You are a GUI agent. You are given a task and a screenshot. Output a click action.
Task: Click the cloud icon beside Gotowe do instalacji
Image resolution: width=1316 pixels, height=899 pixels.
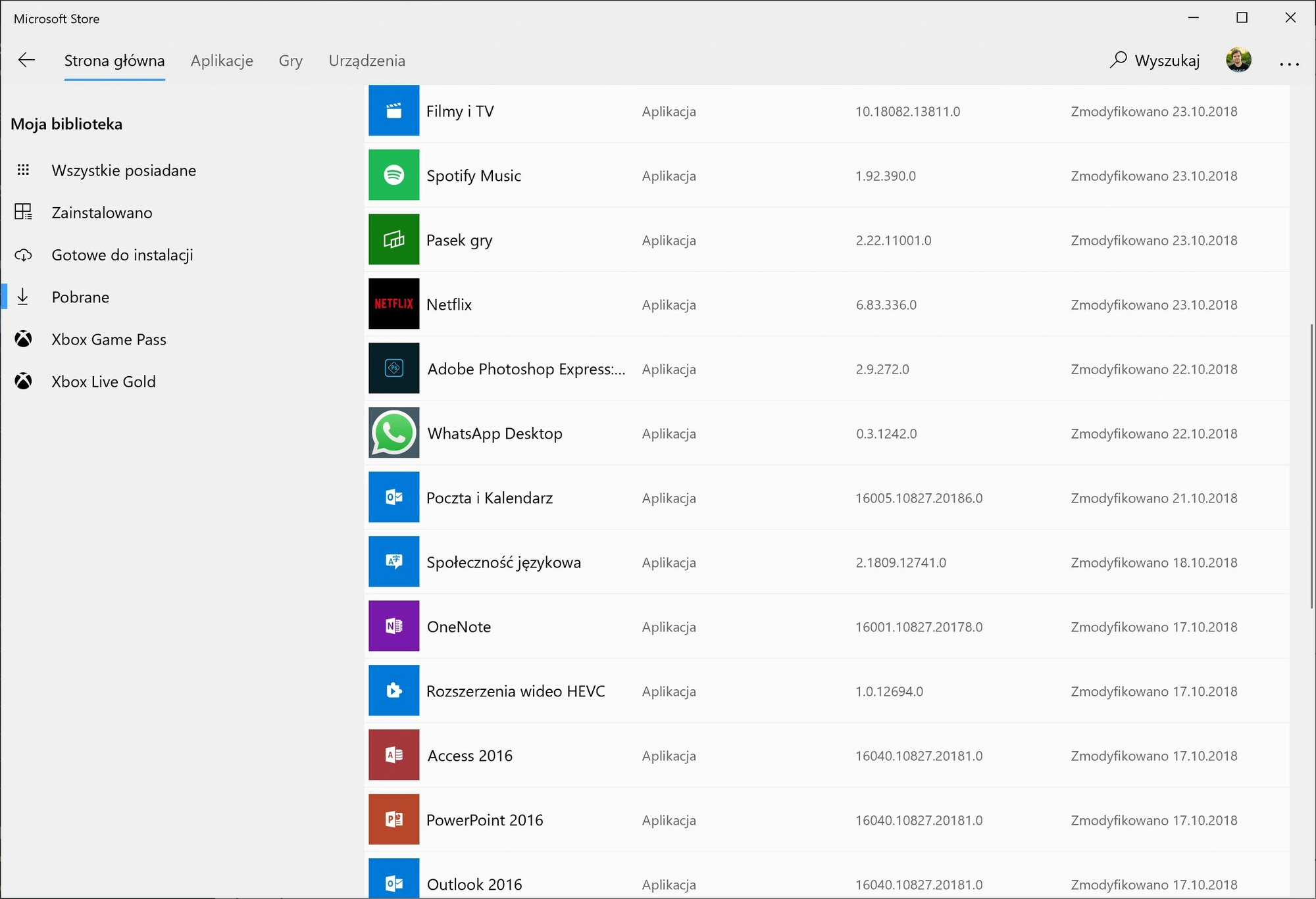coord(23,255)
